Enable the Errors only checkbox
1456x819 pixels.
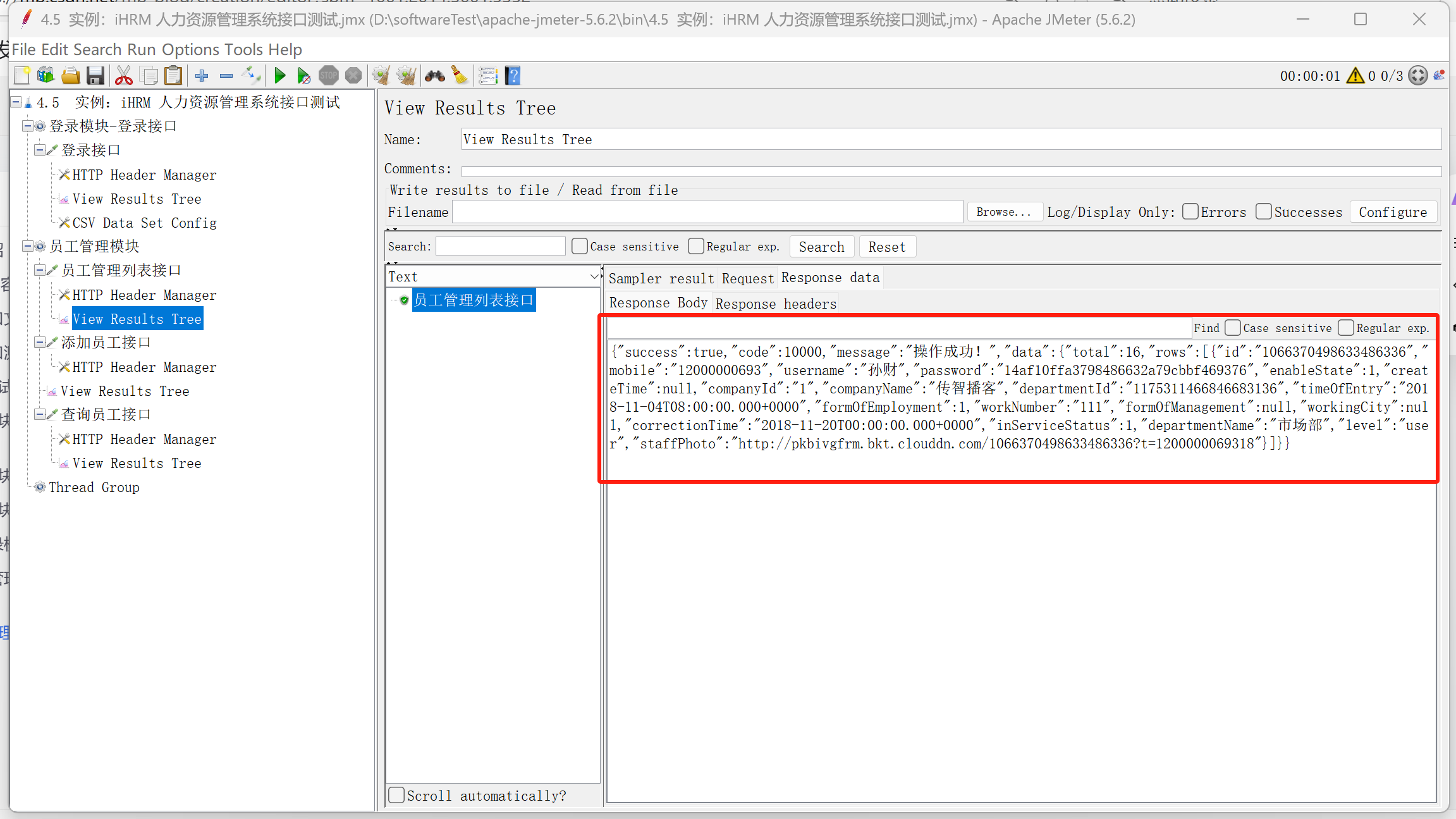click(x=1190, y=212)
